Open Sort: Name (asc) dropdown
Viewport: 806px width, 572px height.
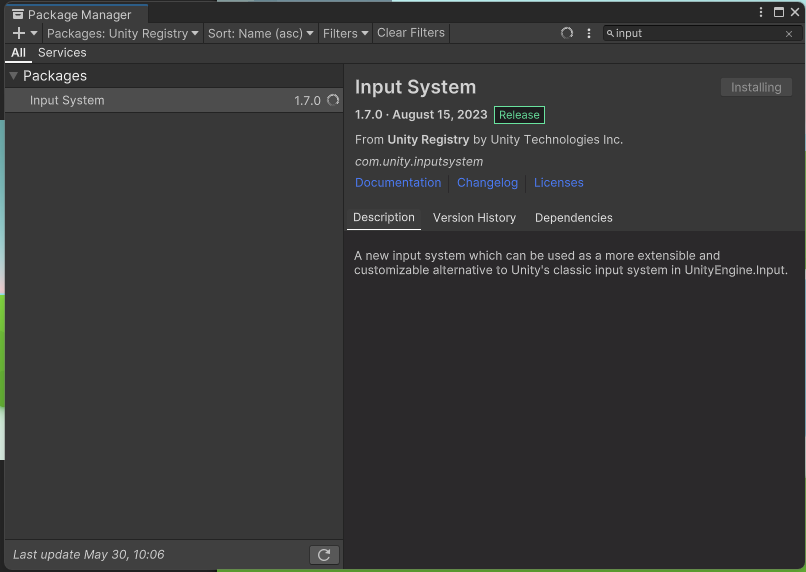[261, 33]
